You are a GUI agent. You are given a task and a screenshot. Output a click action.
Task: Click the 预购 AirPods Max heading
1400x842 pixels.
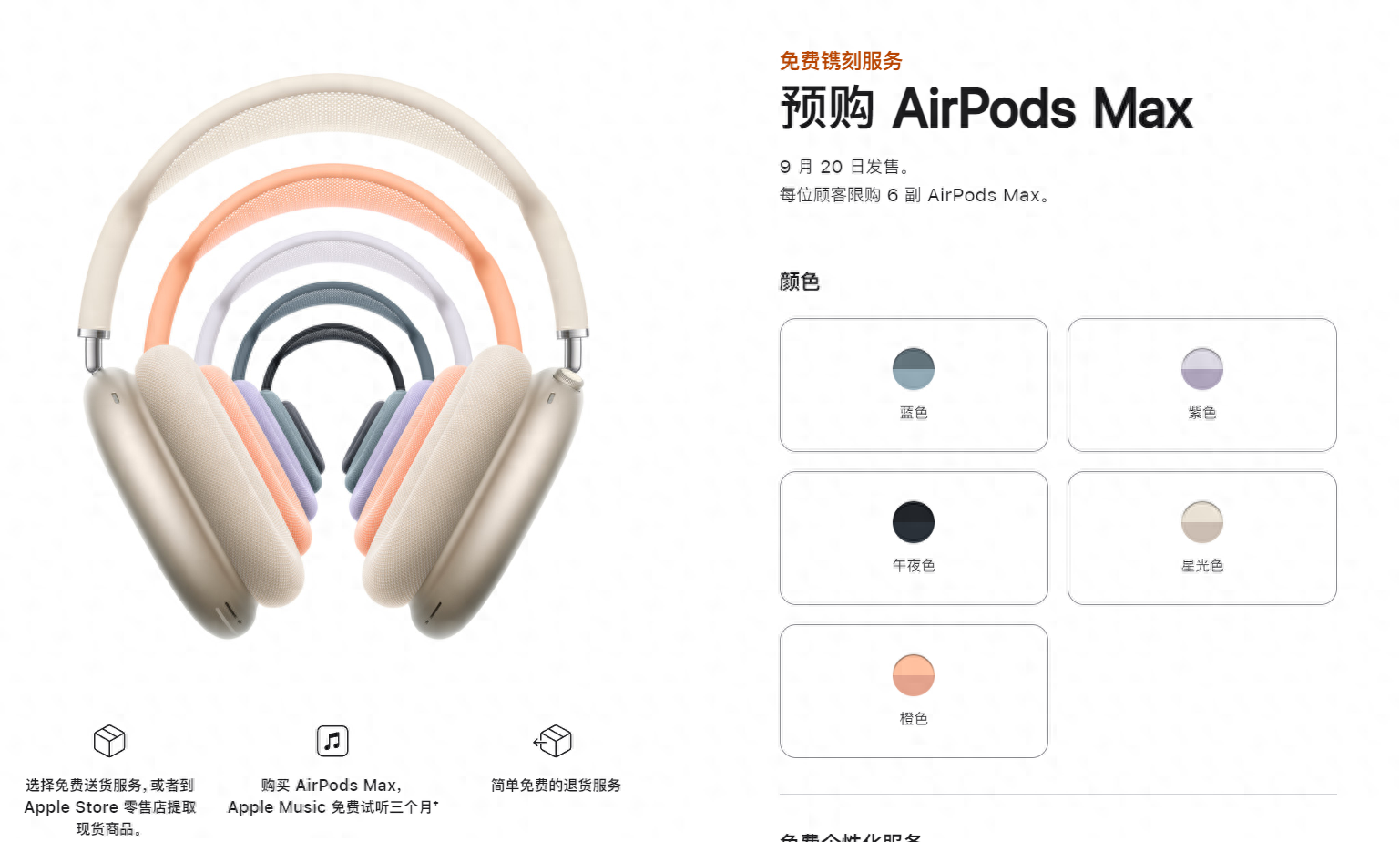pyautogui.click(x=986, y=108)
